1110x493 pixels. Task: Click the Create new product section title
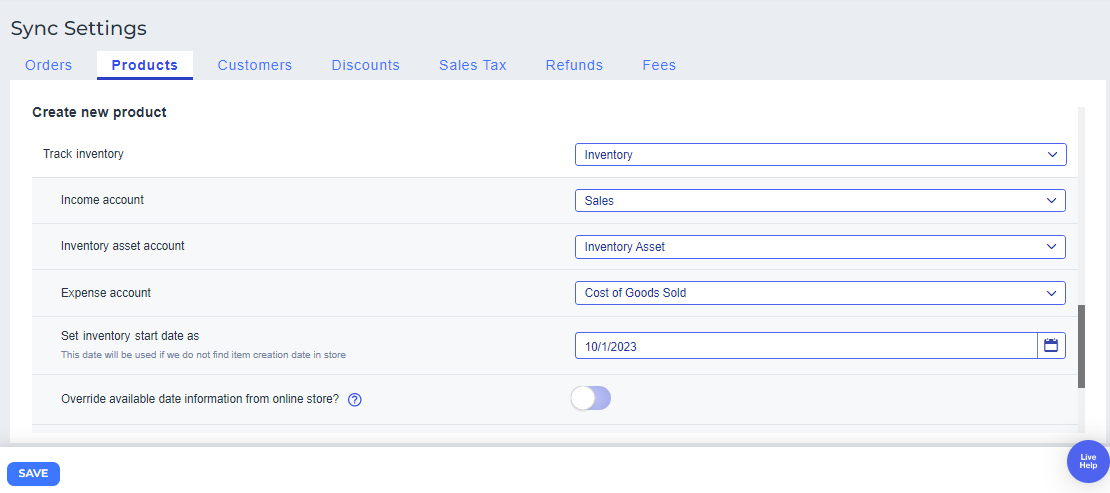point(99,112)
